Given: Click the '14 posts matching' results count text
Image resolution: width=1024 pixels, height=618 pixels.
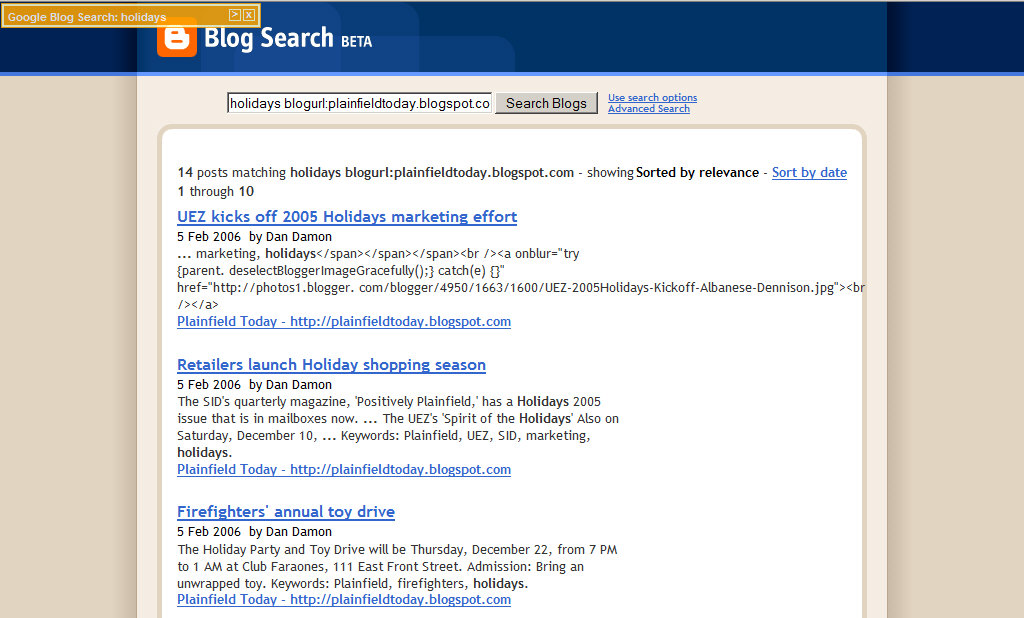Looking at the screenshot, I should click(231, 172).
